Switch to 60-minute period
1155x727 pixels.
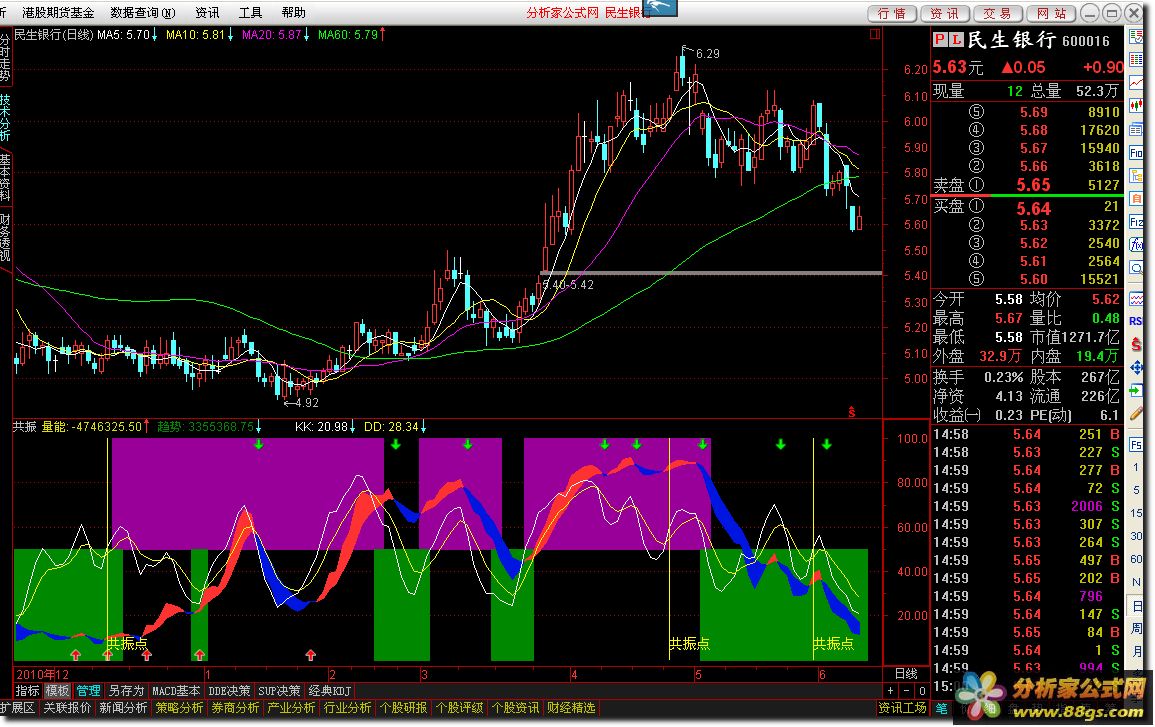1137,559
